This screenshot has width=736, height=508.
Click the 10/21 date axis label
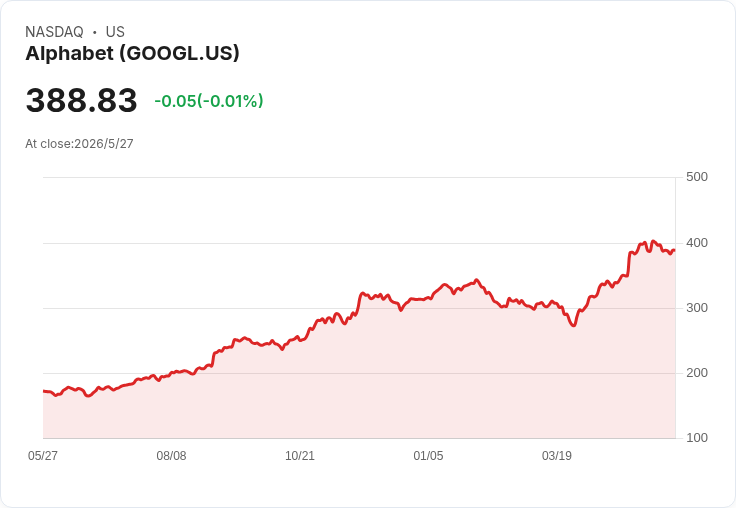(x=300, y=456)
